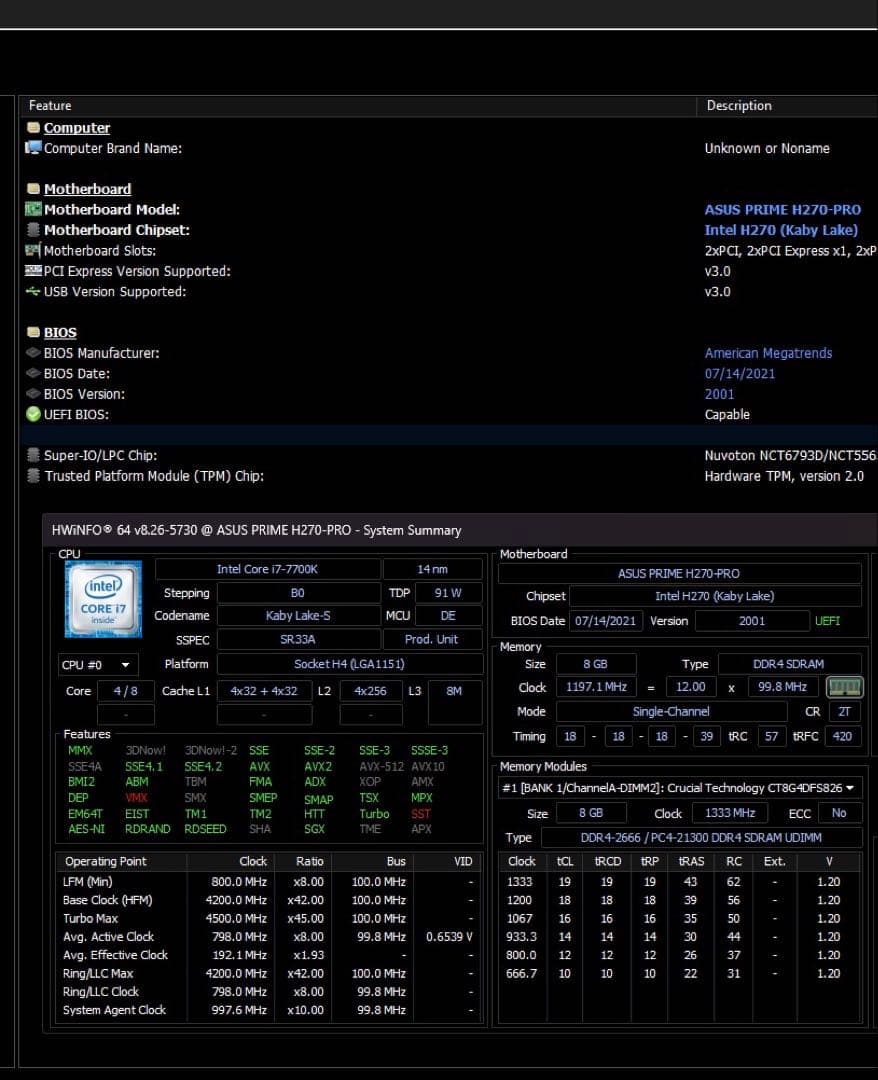The image size is (878, 1080).
Task: Select the Feature column header
Action: [49, 105]
